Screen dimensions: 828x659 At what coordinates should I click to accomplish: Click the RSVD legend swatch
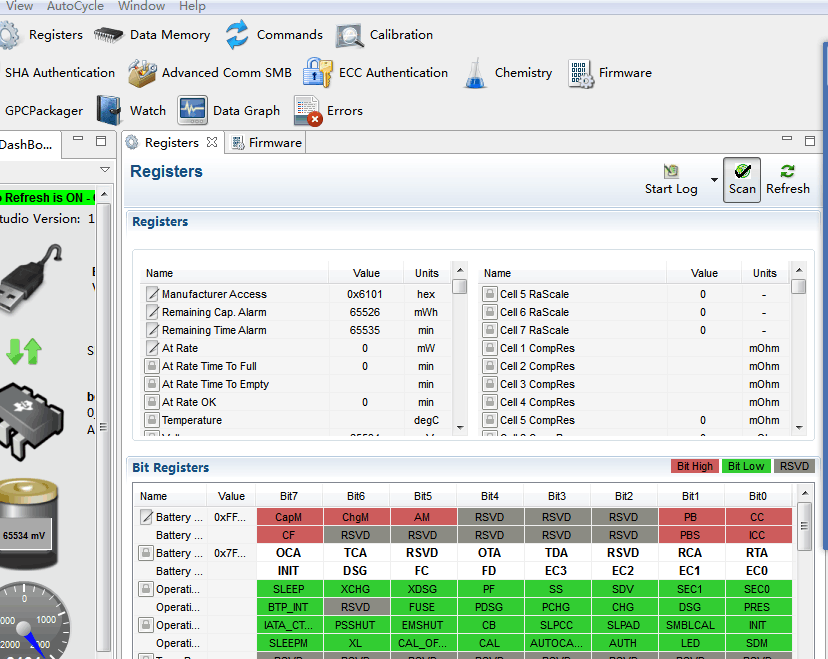(794, 466)
